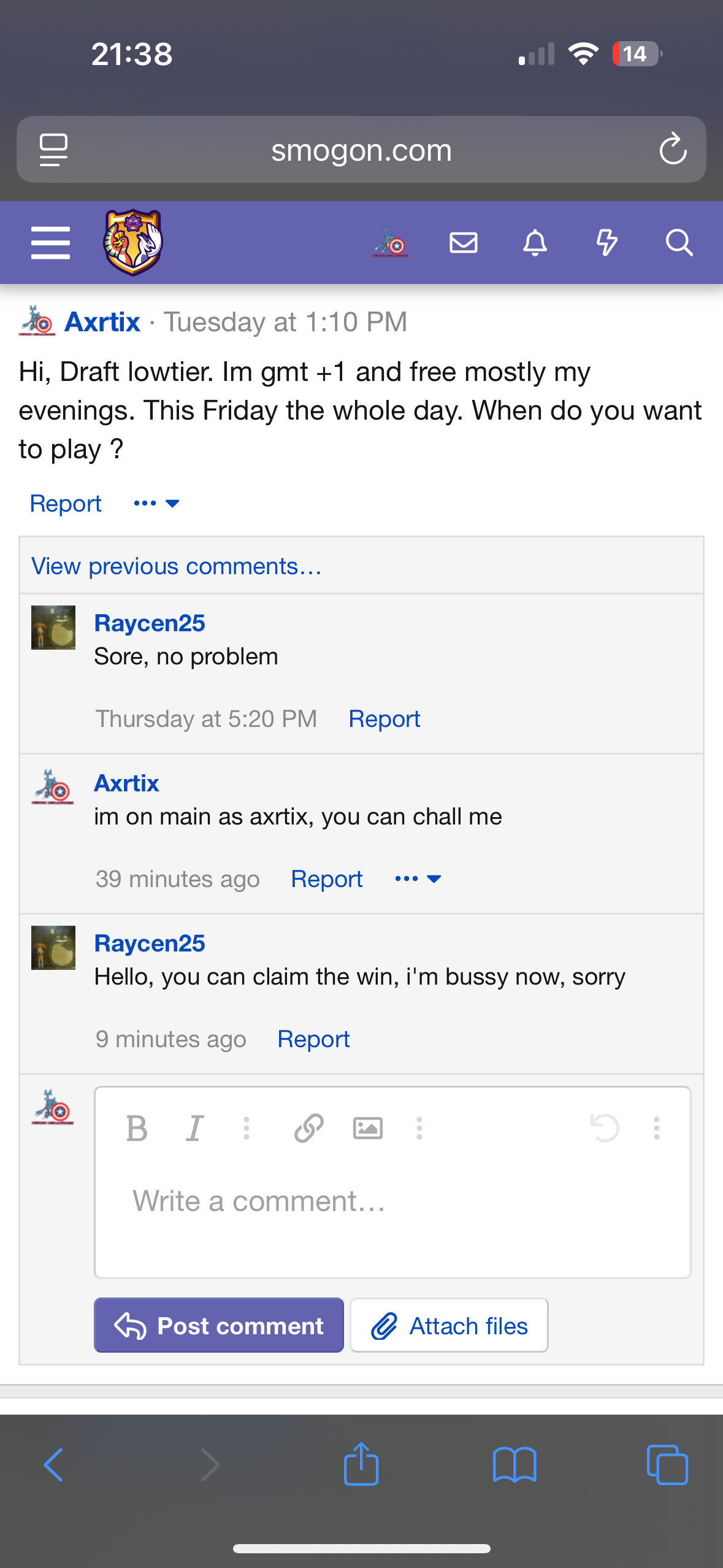The image size is (723, 1568).
Task: Open the notifications bell
Action: click(x=535, y=243)
